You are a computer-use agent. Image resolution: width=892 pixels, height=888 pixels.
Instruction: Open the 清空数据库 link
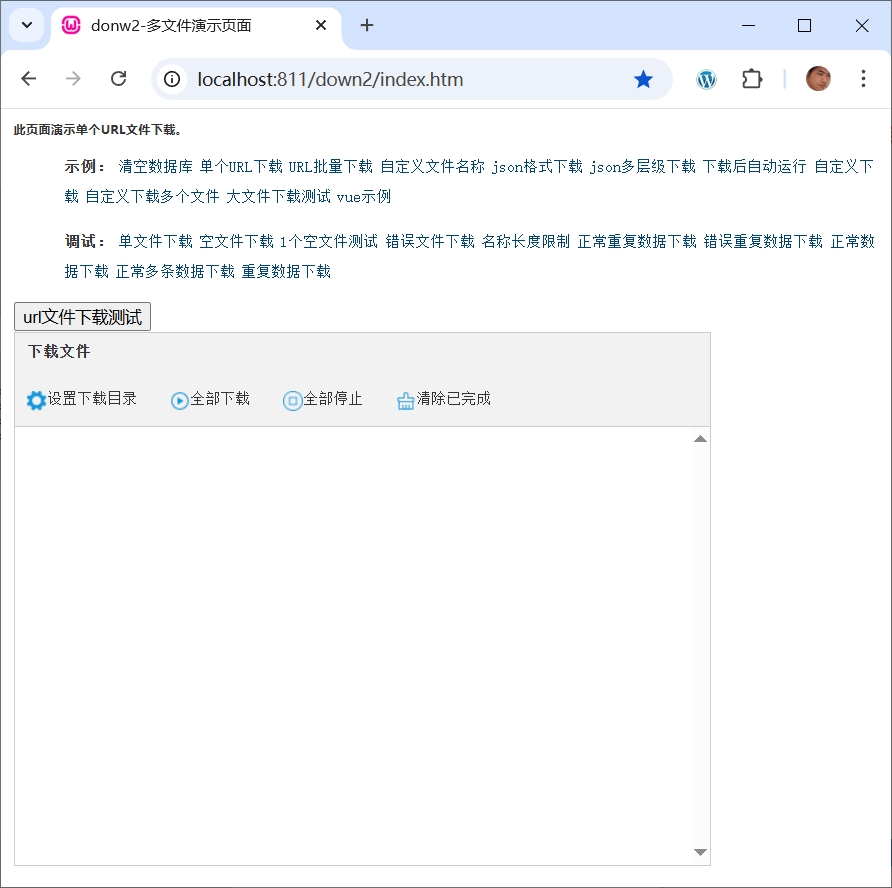coord(155,167)
